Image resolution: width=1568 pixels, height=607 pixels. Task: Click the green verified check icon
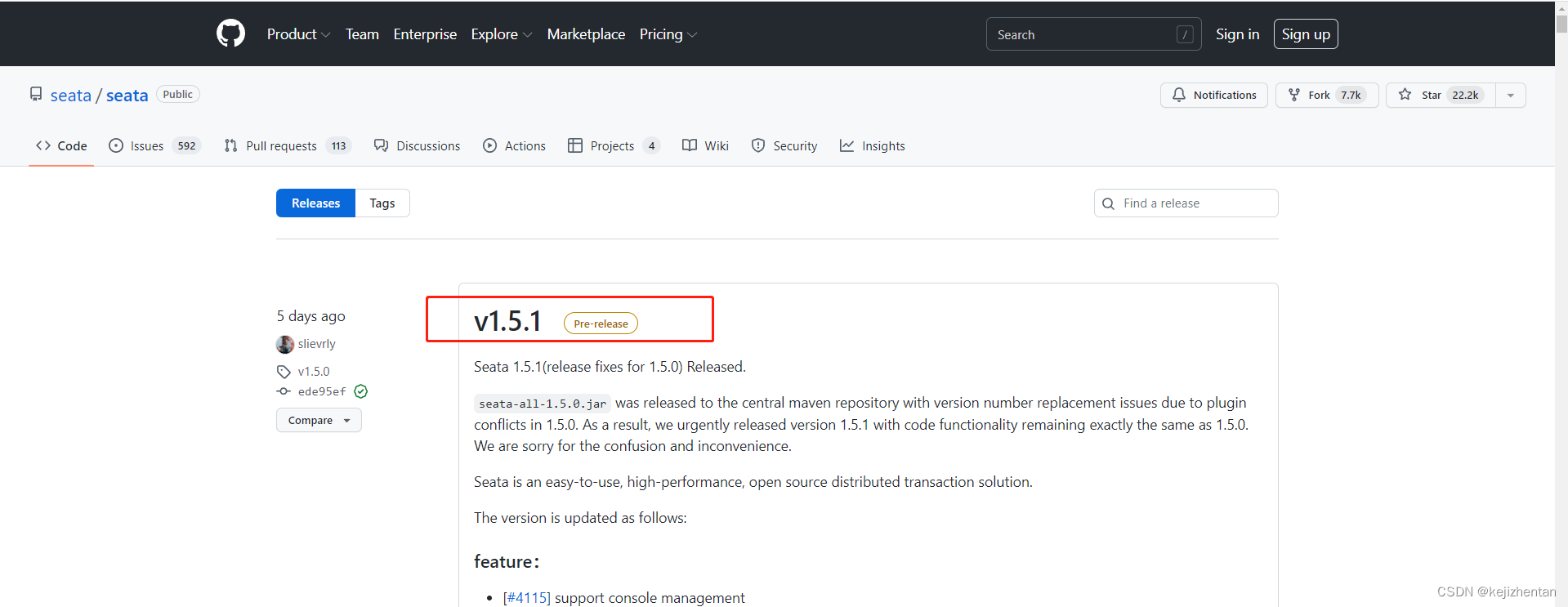coord(361,391)
